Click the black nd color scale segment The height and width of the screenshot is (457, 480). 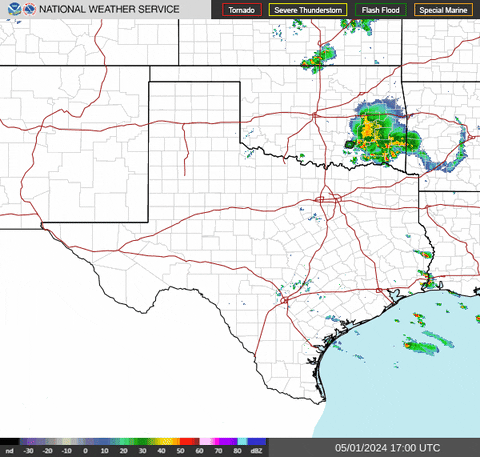pos(10,442)
